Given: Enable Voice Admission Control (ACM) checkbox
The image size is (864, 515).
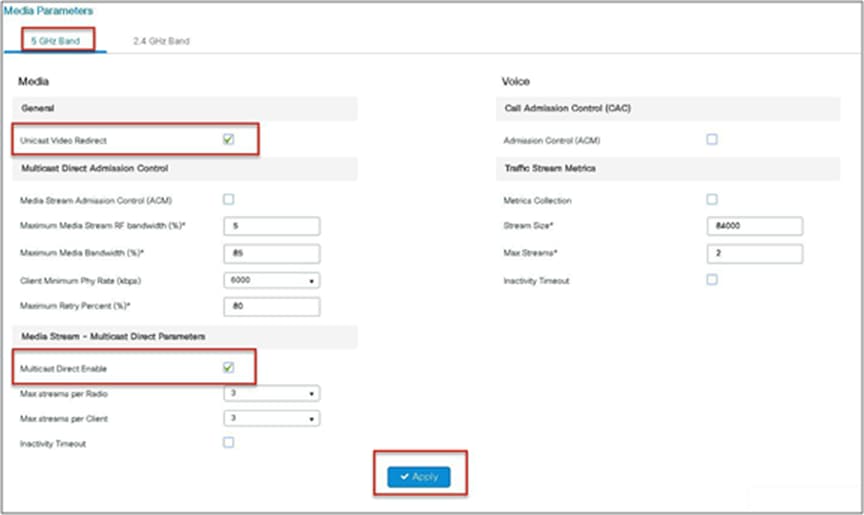Looking at the screenshot, I should pos(712,139).
